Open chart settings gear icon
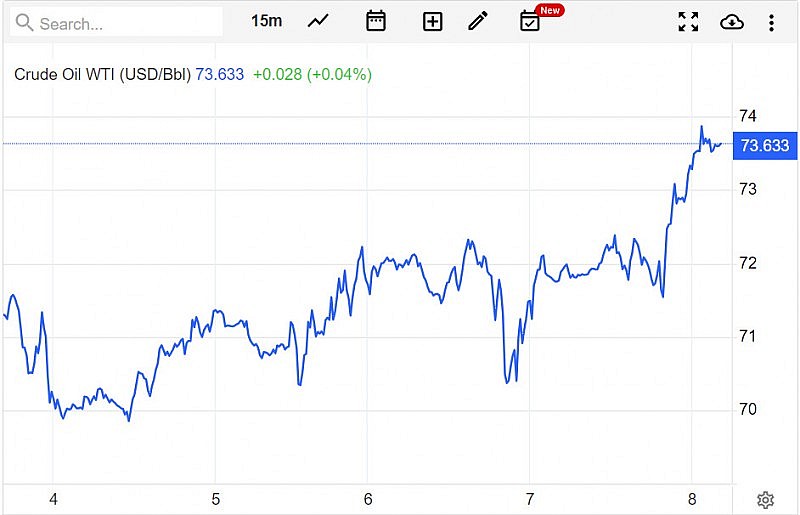The height and width of the screenshot is (515, 800). (x=766, y=500)
